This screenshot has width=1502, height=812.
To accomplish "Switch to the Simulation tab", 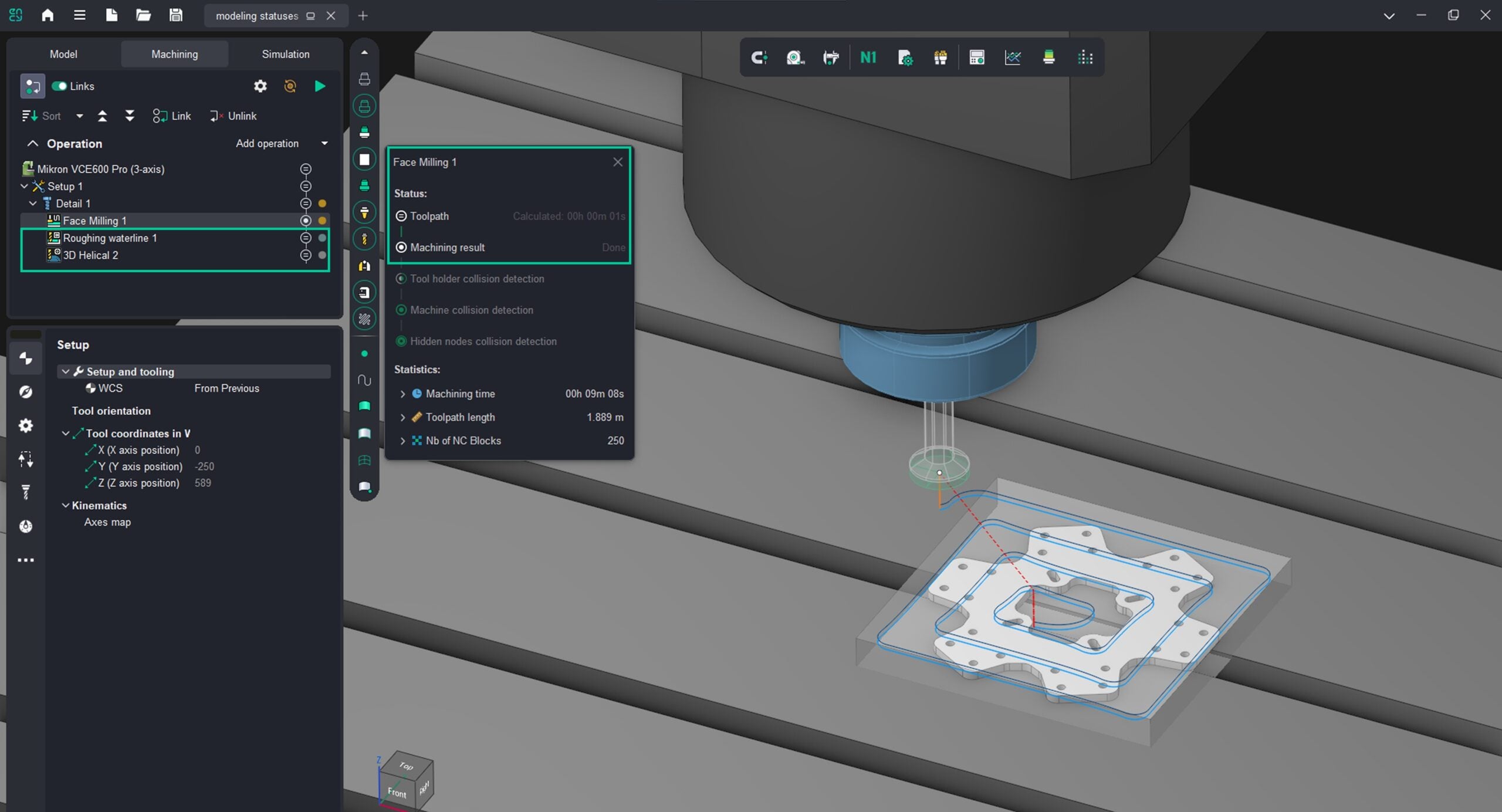I will tap(285, 54).
